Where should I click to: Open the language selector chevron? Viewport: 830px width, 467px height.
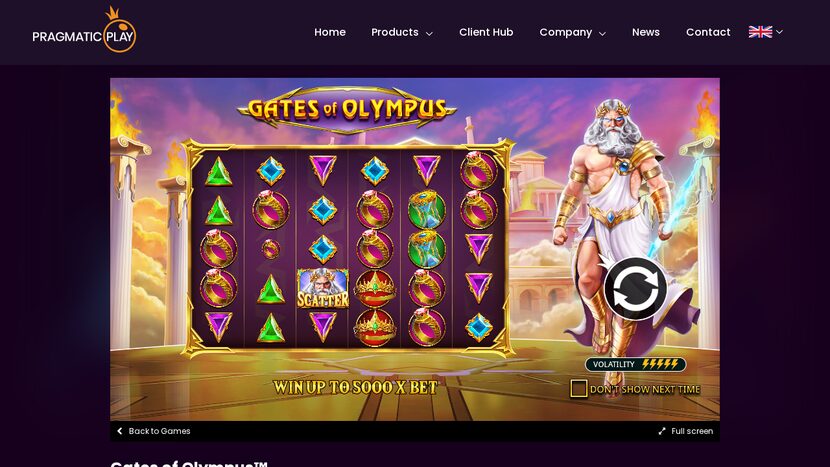[x=779, y=32]
